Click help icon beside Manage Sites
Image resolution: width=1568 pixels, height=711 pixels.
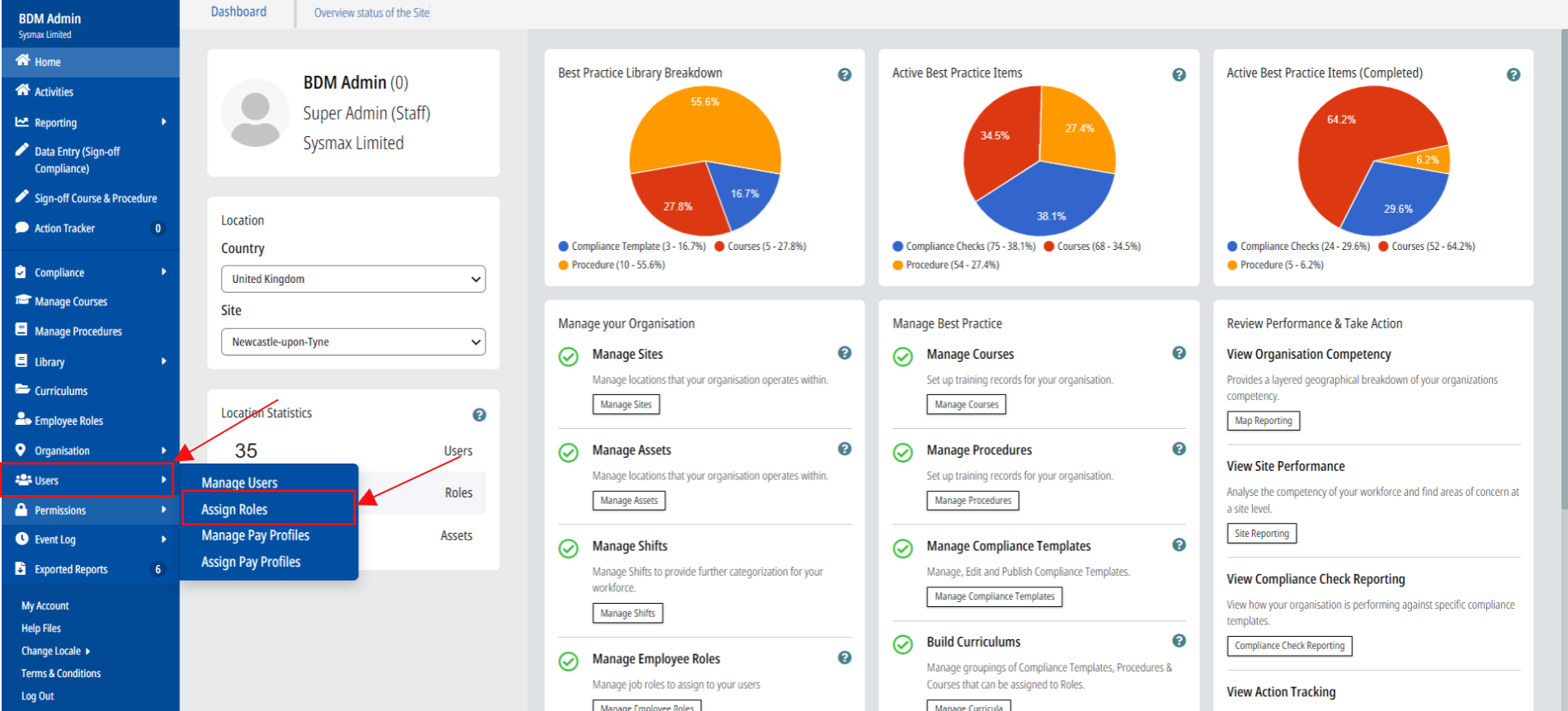point(845,353)
